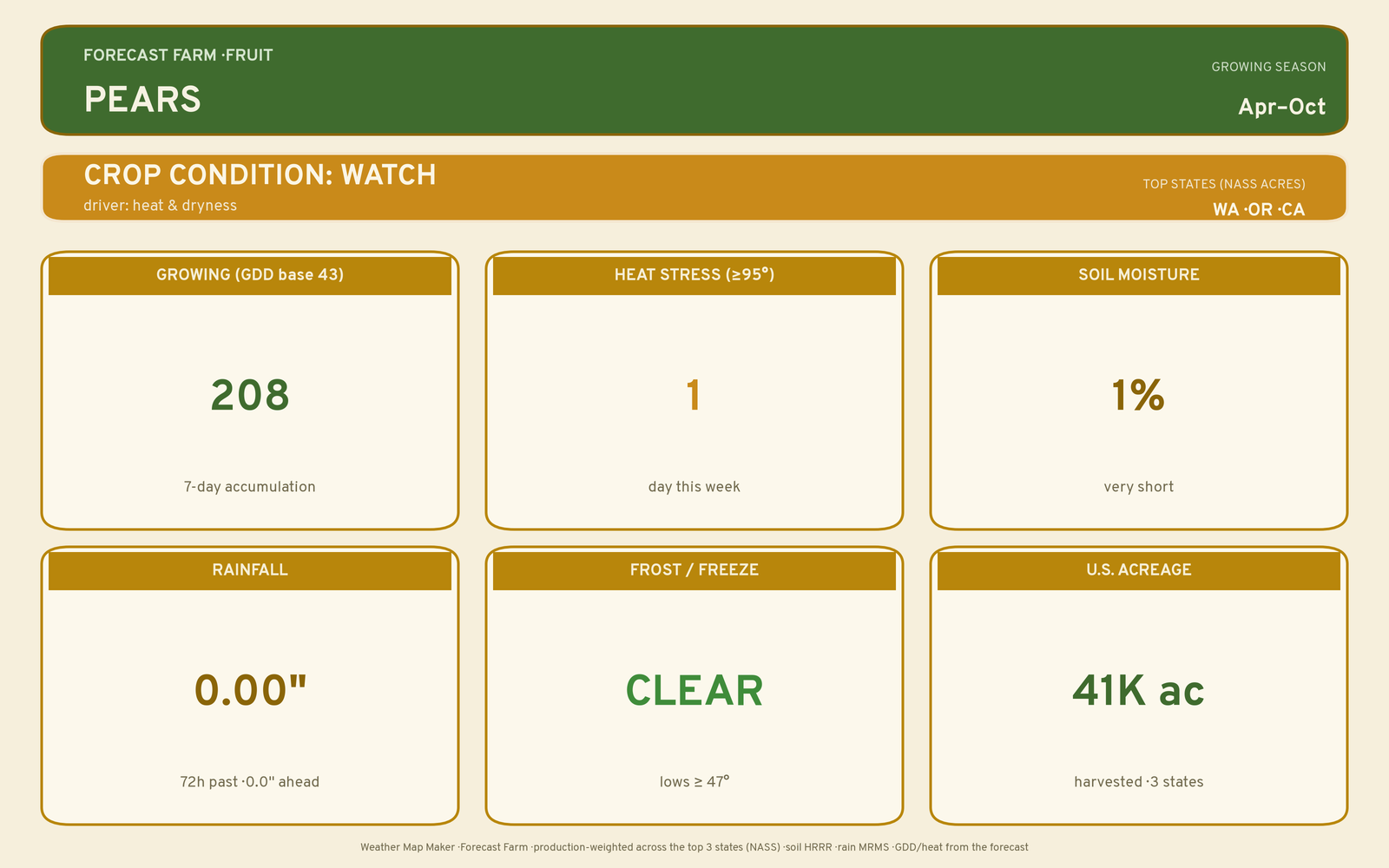Viewport: 1389px width, 868px height.
Task: Select the U.S. ACREAGE header
Action: pos(1139,570)
